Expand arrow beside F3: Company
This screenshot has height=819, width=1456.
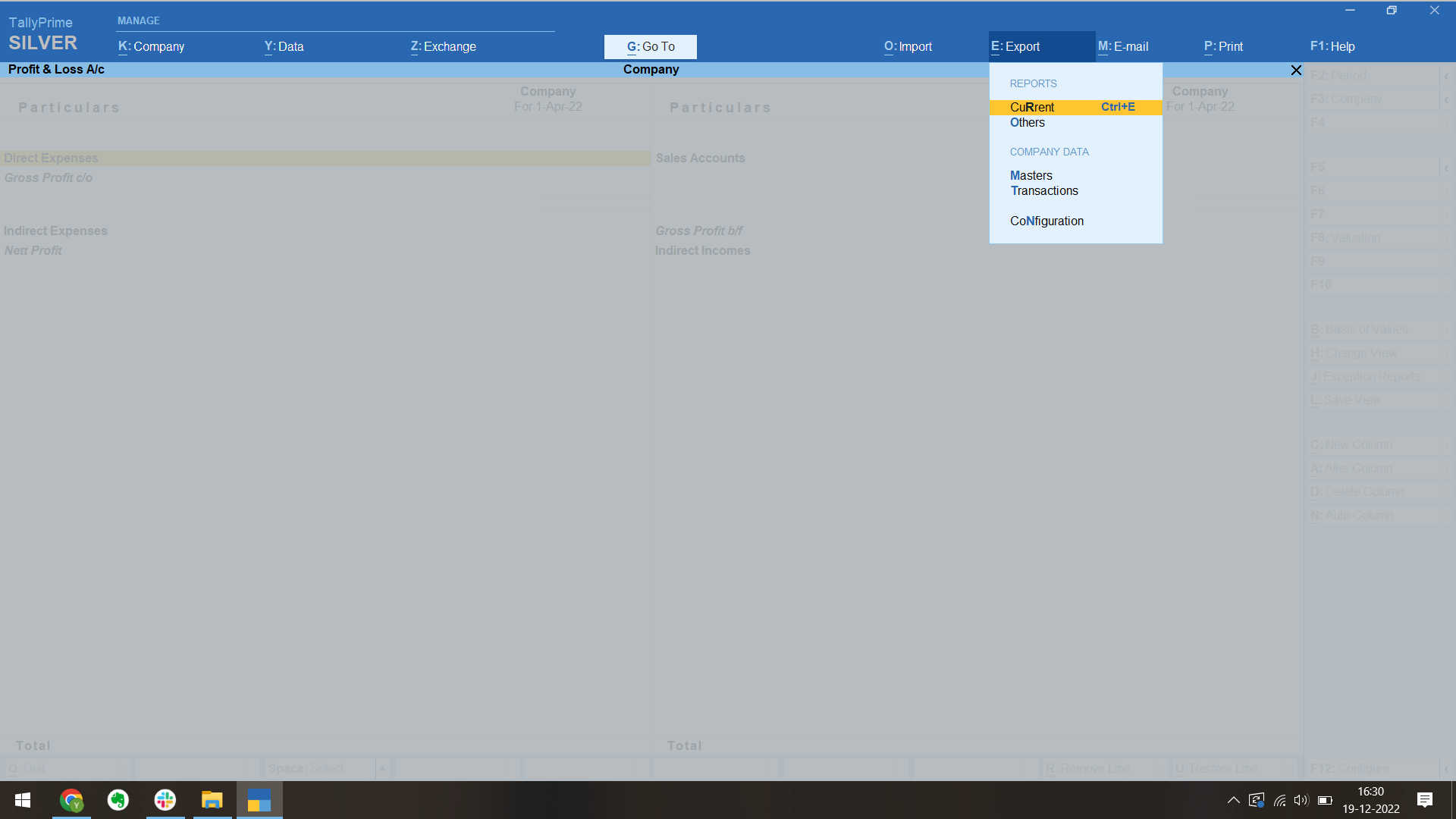[1447, 99]
